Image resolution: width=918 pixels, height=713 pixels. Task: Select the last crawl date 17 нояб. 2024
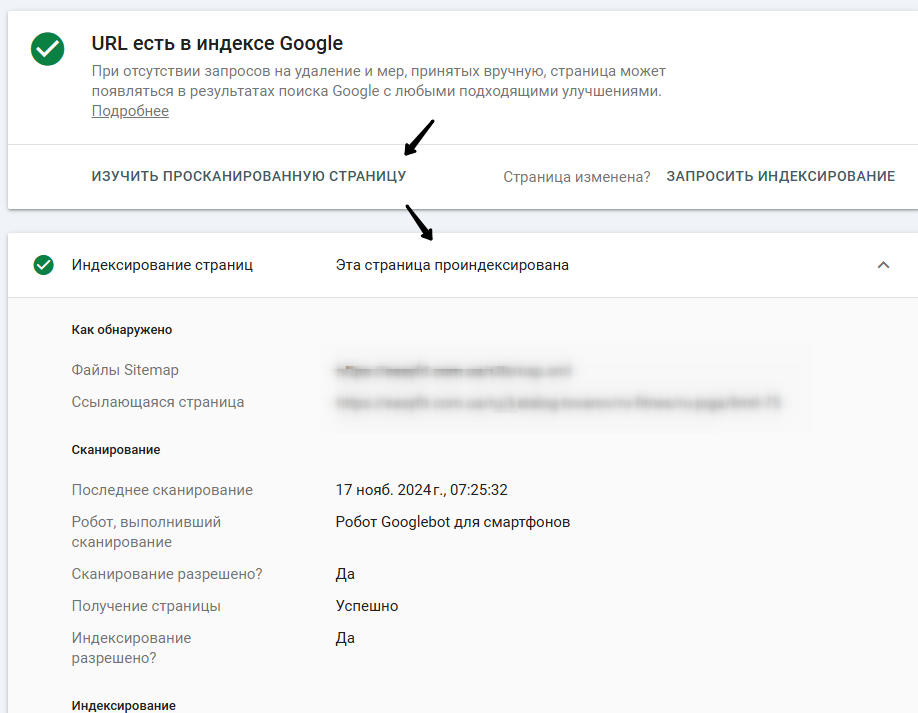tap(421, 490)
